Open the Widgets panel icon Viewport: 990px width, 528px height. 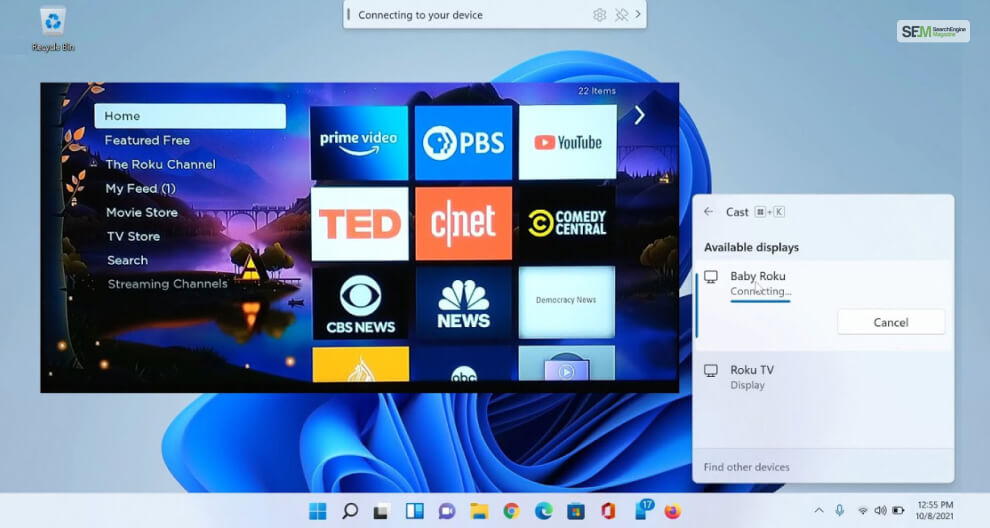pos(414,511)
